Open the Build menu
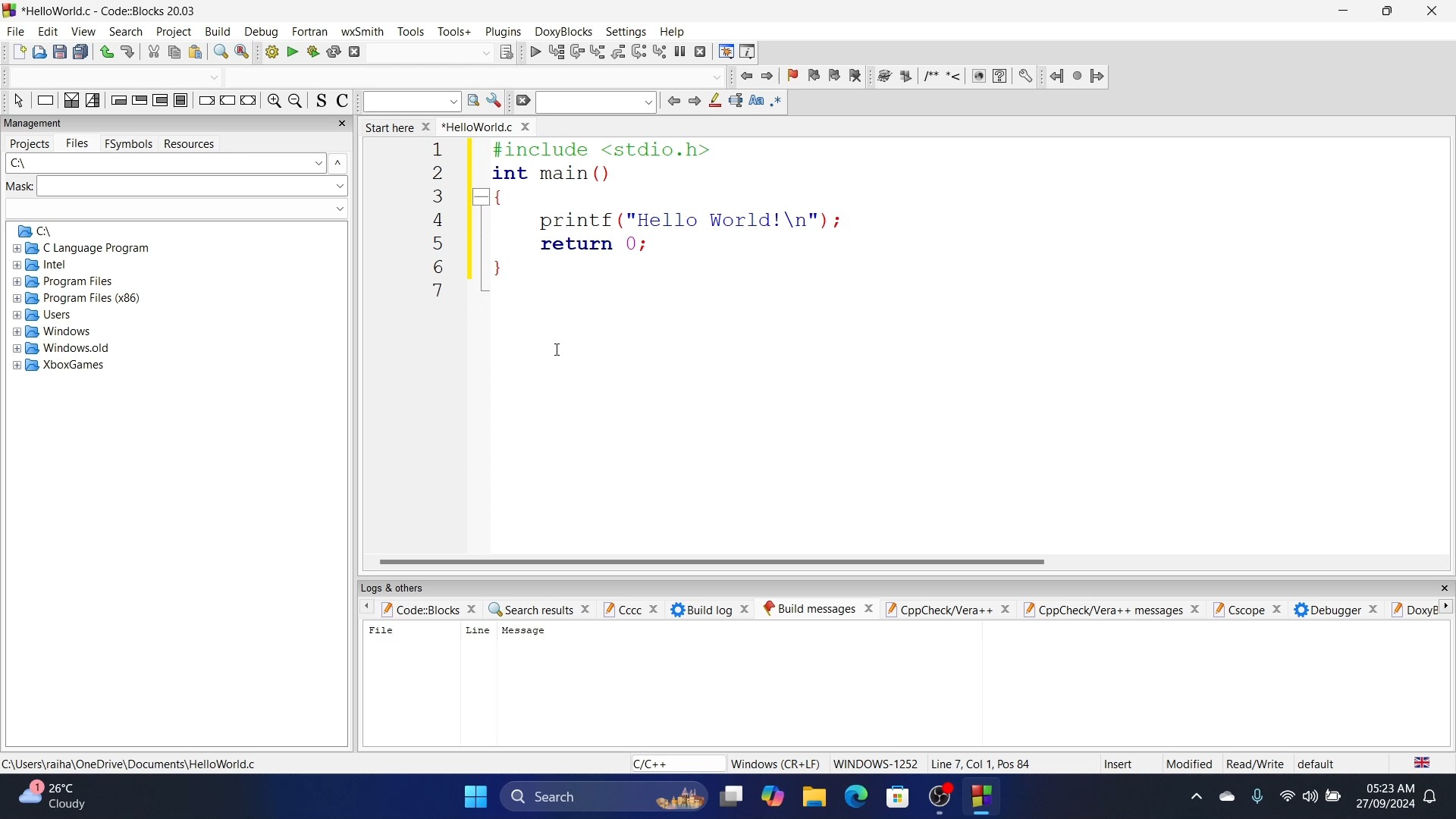Image resolution: width=1456 pixels, height=819 pixels. 218,32
